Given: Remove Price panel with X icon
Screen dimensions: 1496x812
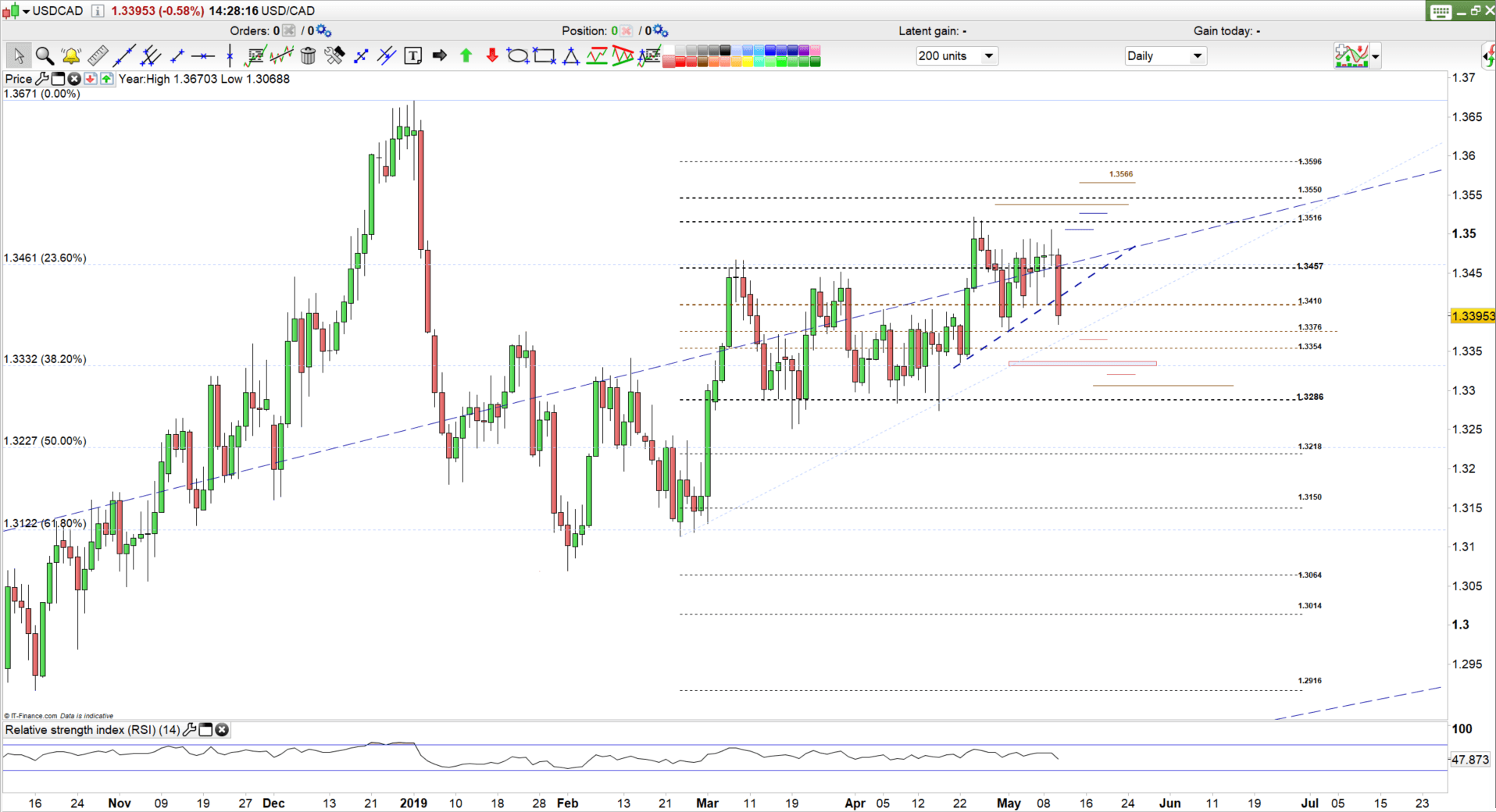Looking at the screenshot, I should [74, 79].
